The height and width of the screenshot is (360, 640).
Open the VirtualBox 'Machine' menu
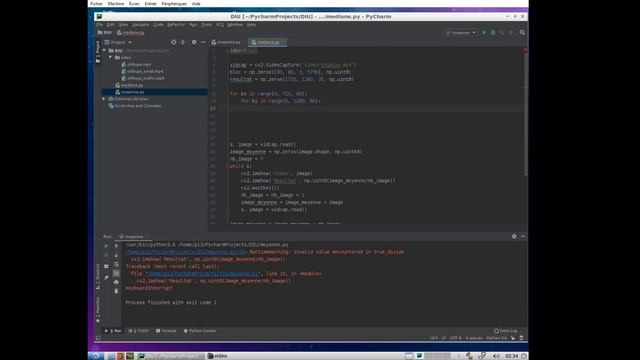click(116, 3)
